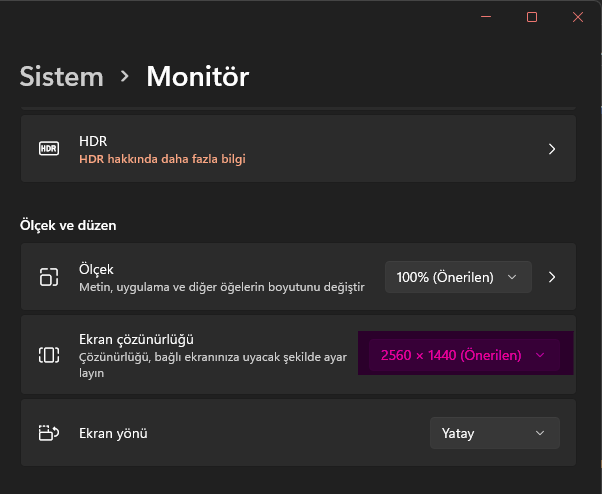Click the Ölçek ve düzen section heading
The height and width of the screenshot is (494, 602).
[x=75, y=226]
